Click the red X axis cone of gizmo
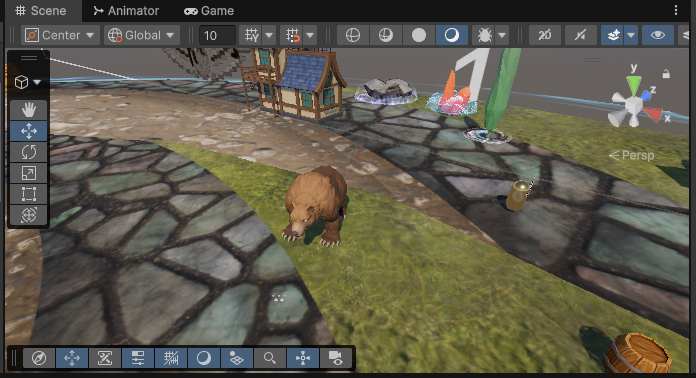 click(x=652, y=114)
